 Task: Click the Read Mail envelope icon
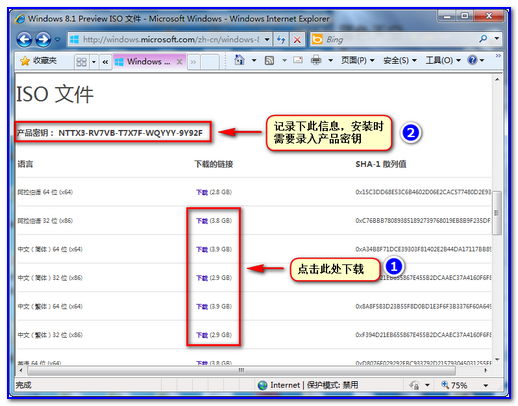[298, 60]
